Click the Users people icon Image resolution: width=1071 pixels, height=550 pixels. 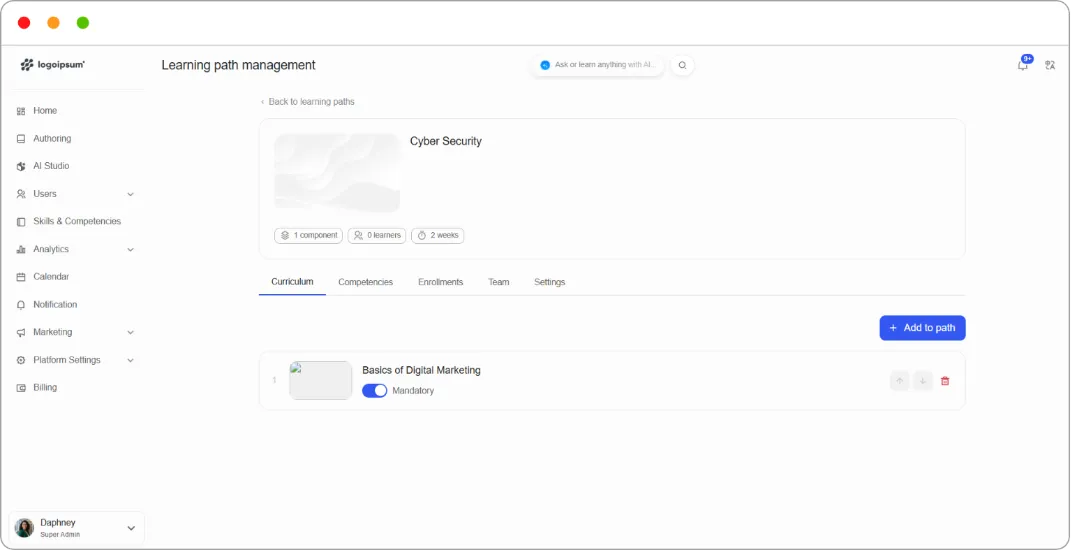pyautogui.click(x=20, y=194)
